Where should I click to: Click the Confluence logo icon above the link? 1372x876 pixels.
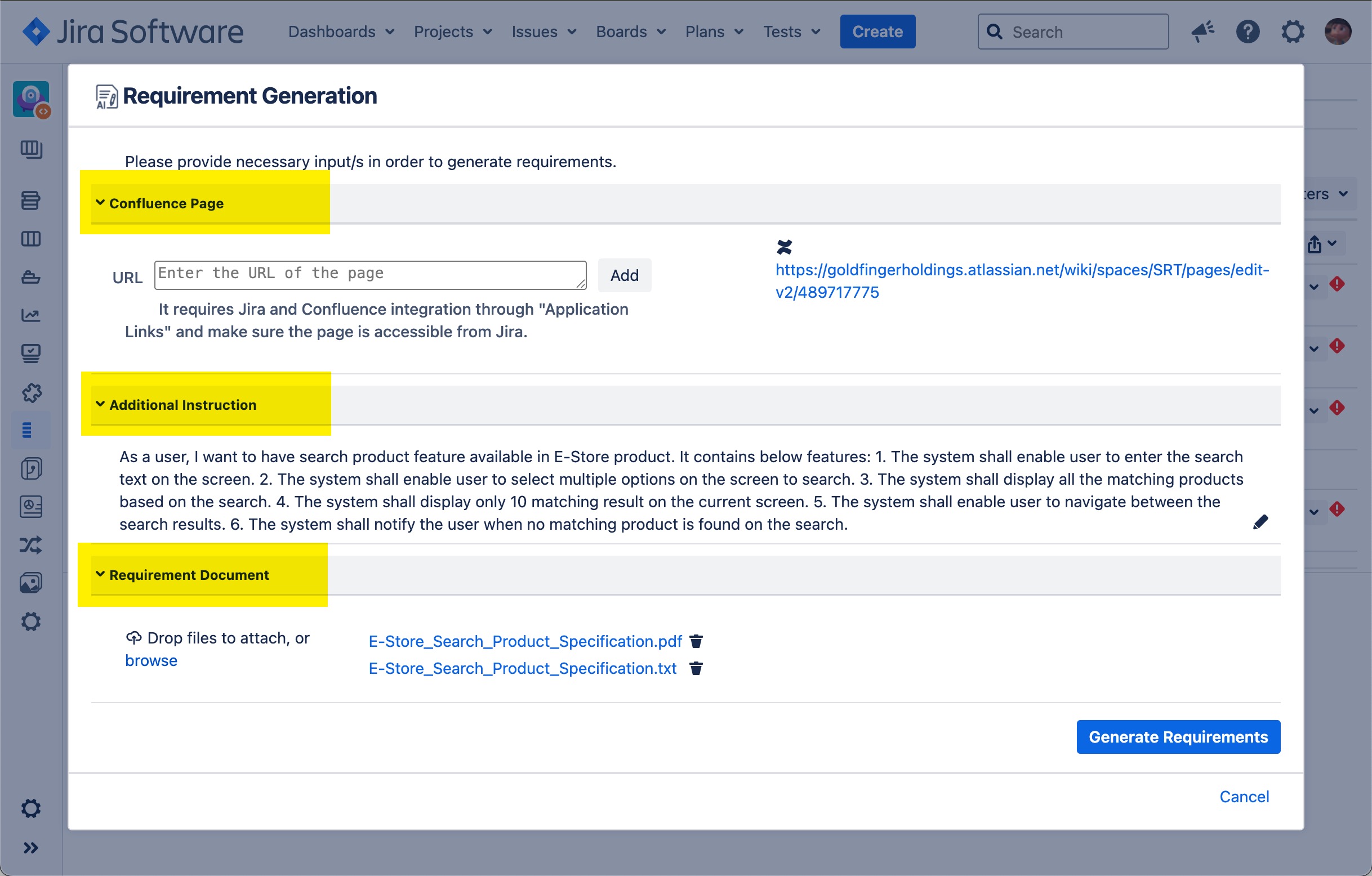(784, 247)
